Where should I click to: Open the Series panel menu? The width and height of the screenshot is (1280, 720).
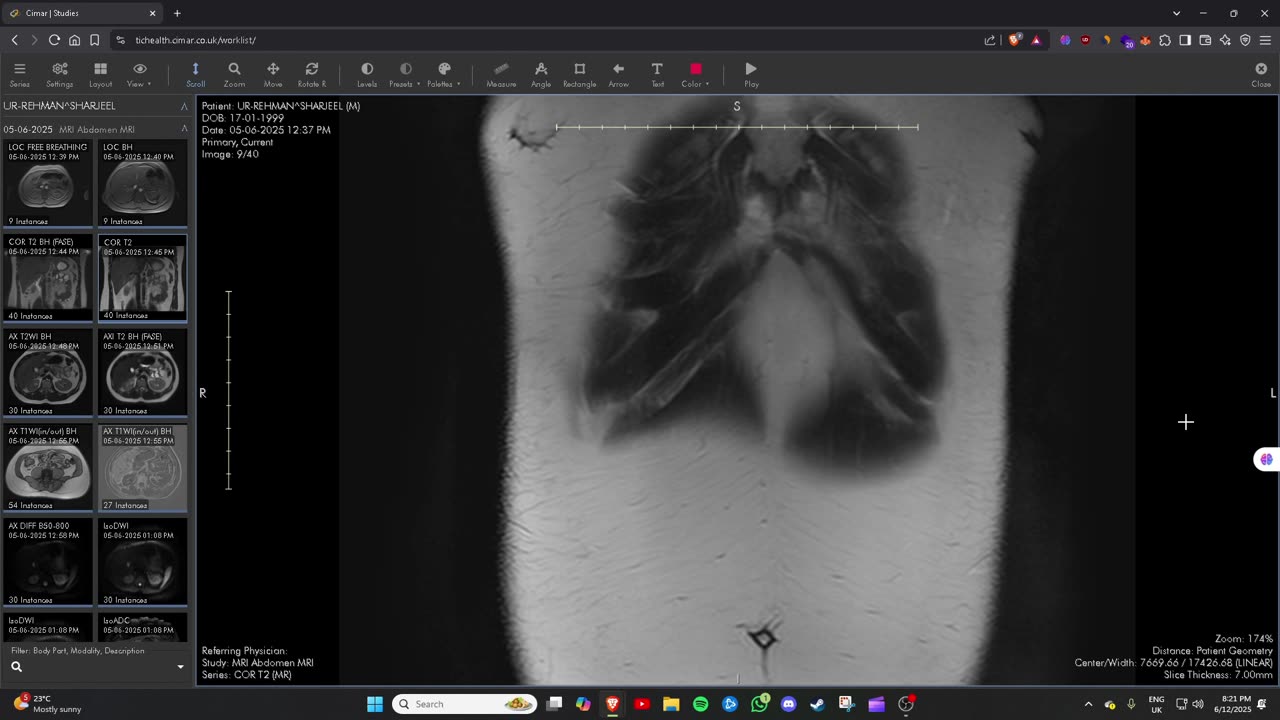click(19, 75)
